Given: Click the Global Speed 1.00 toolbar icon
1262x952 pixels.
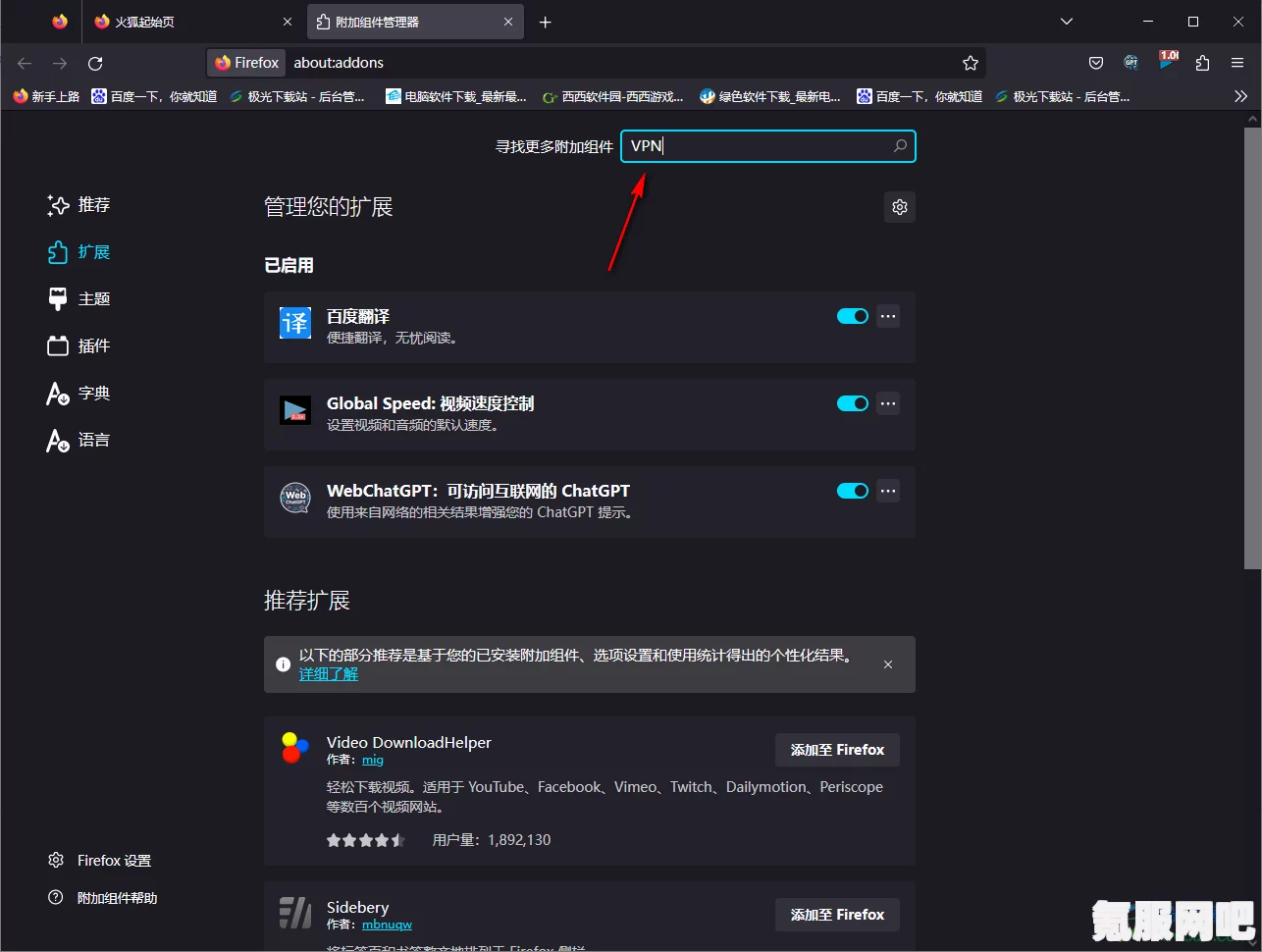Looking at the screenshot, I should point(1168,61).
